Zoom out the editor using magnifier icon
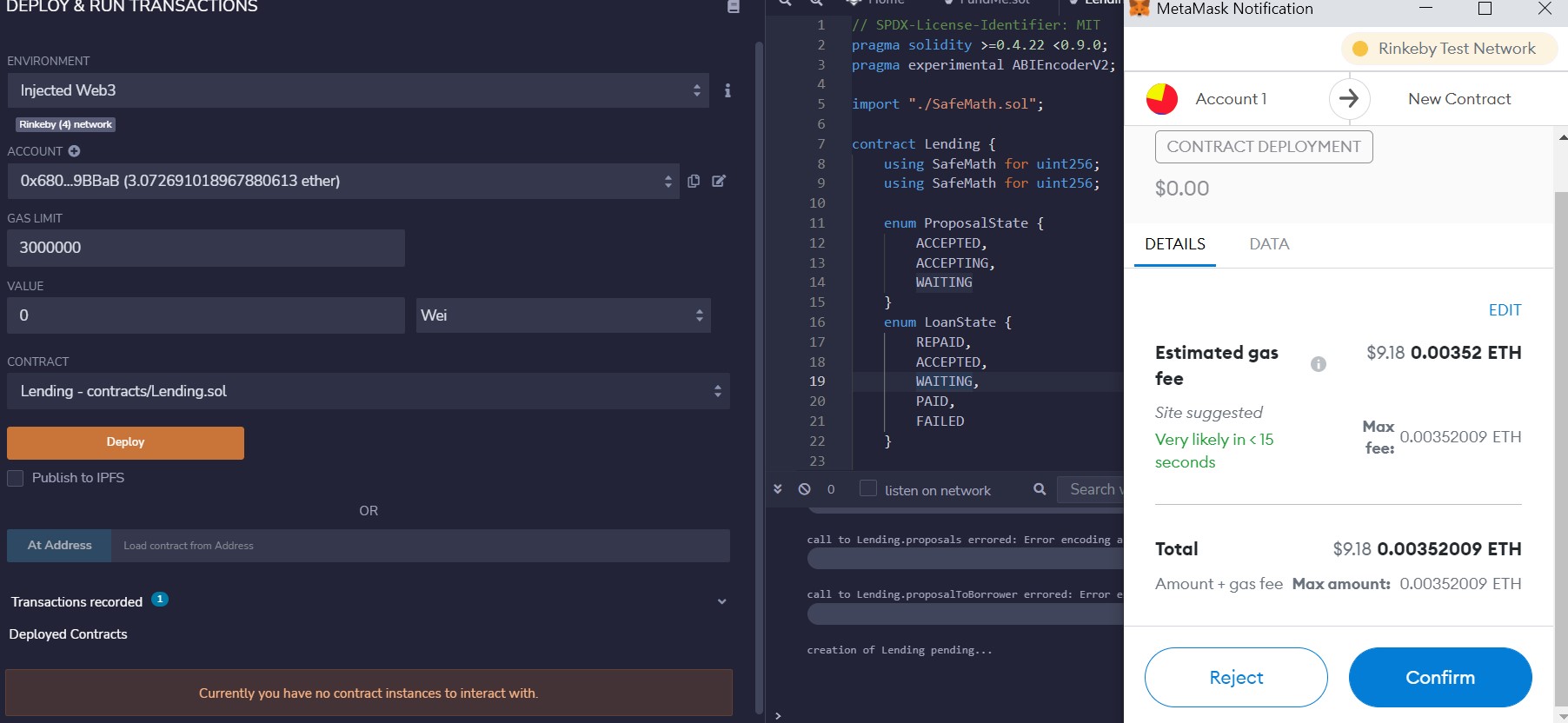1568x723 pixels. 785,3
